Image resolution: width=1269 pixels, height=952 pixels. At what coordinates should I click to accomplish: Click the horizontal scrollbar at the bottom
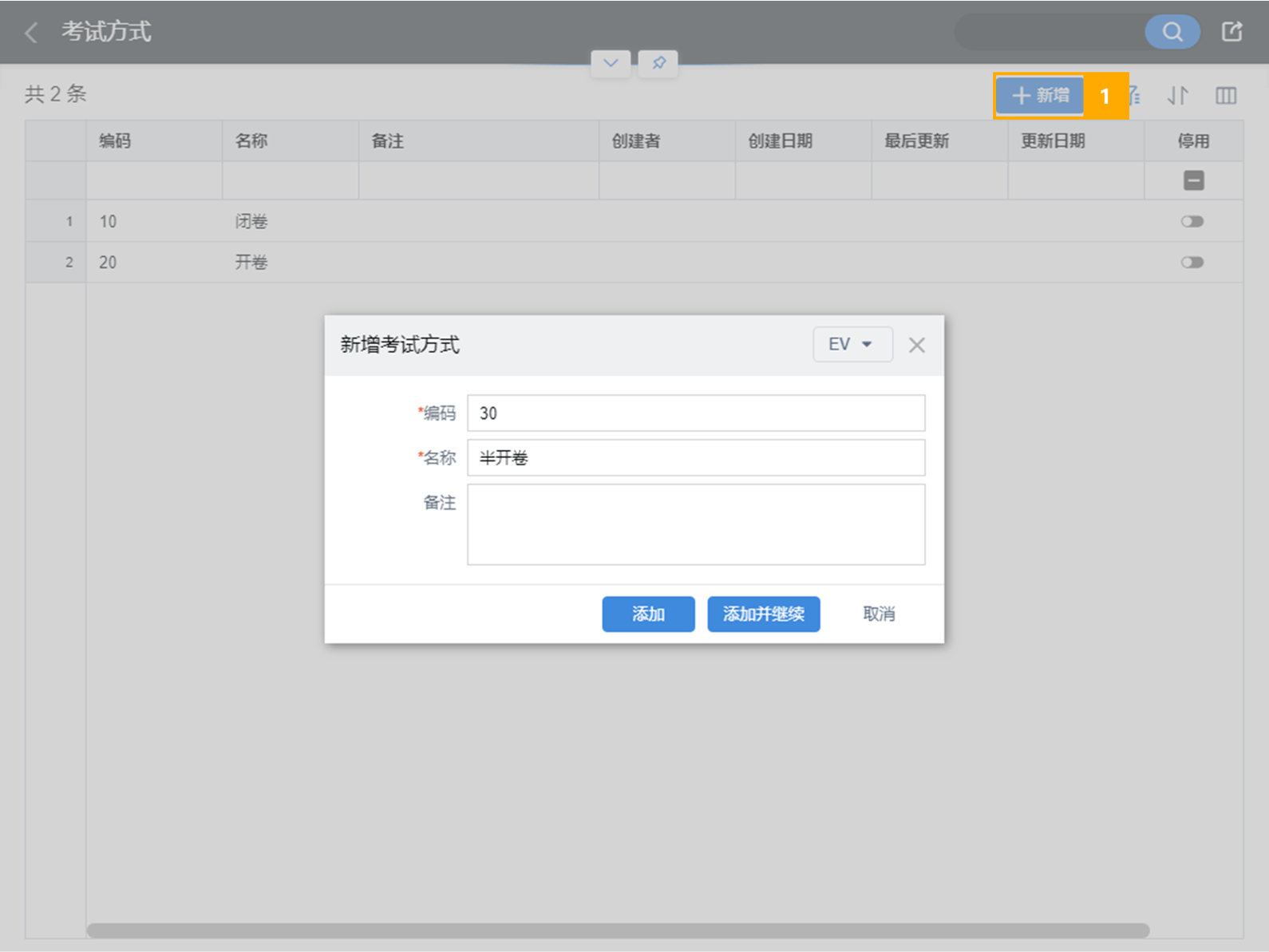pyautogui.click(x=618, y=930)
